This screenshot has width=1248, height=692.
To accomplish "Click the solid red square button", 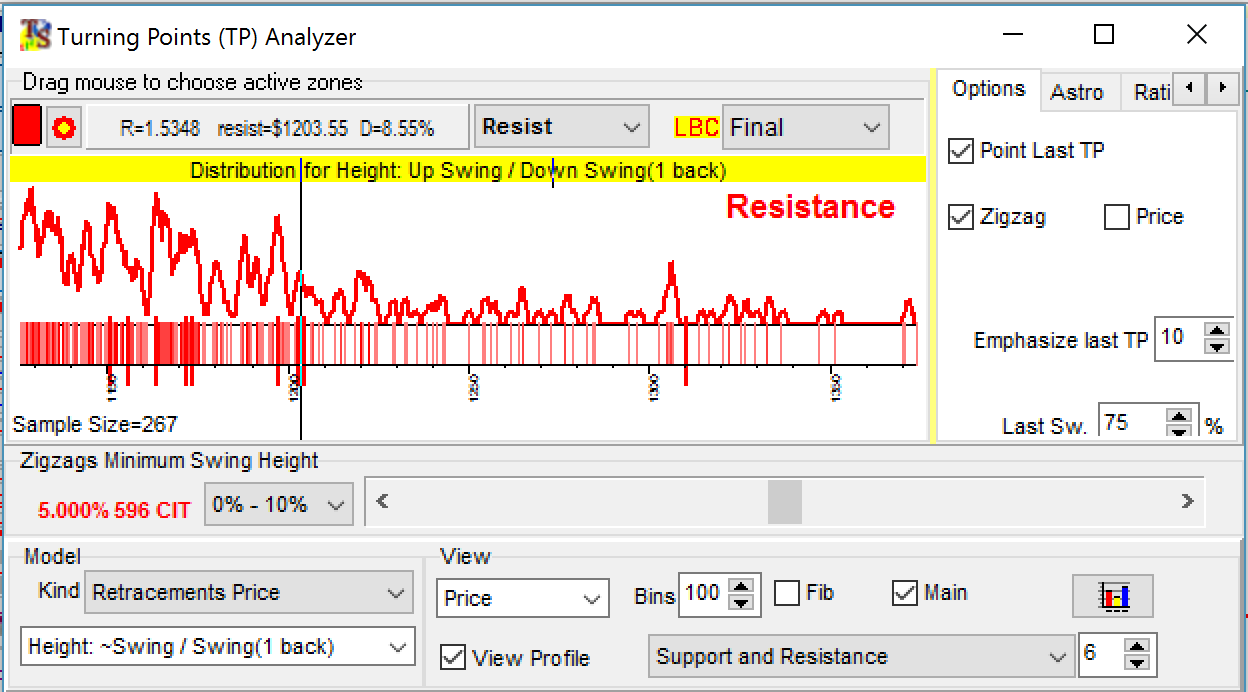I will [27, 127].
